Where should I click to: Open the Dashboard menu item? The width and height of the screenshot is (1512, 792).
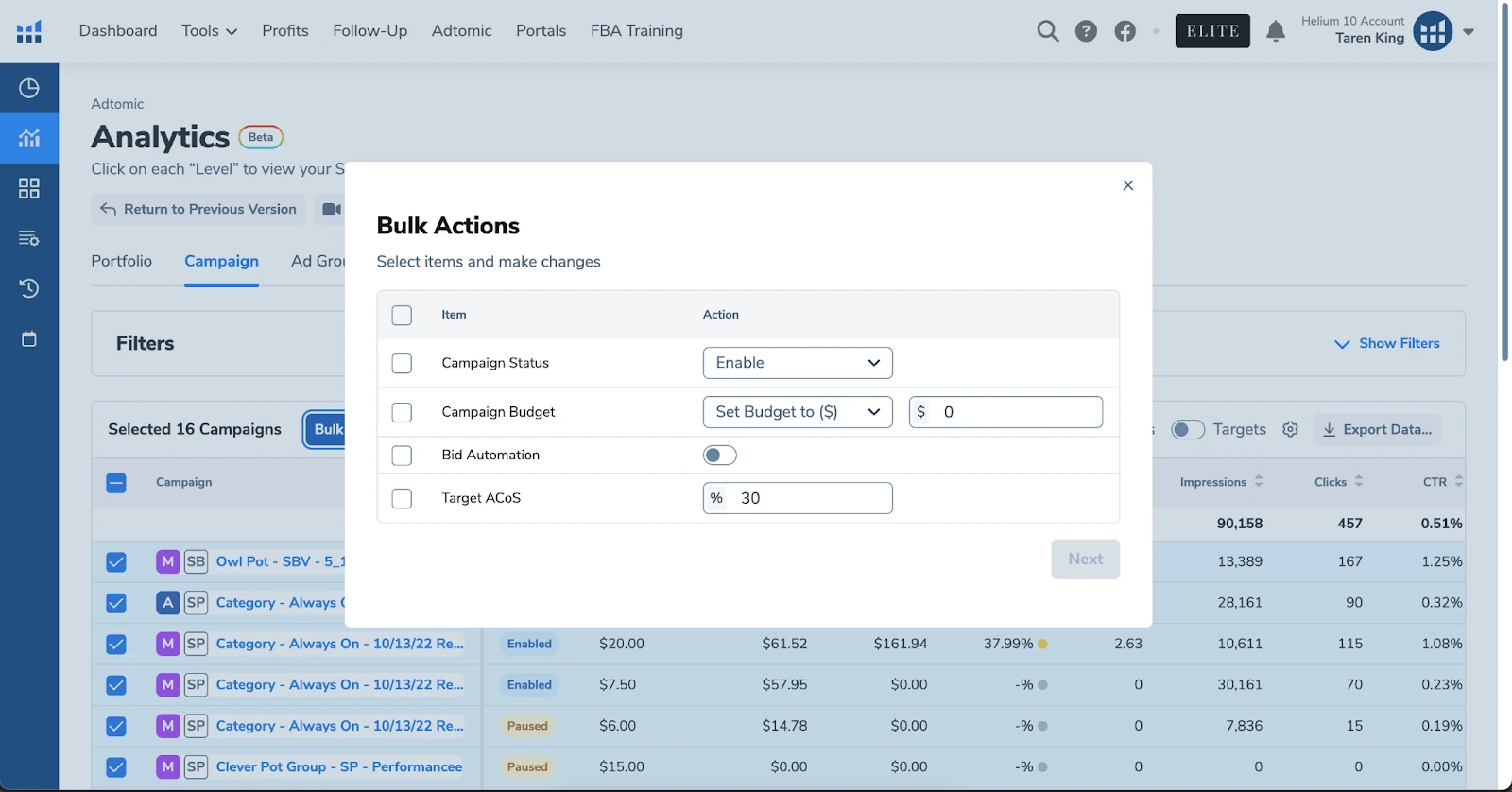tap(118, 31)
